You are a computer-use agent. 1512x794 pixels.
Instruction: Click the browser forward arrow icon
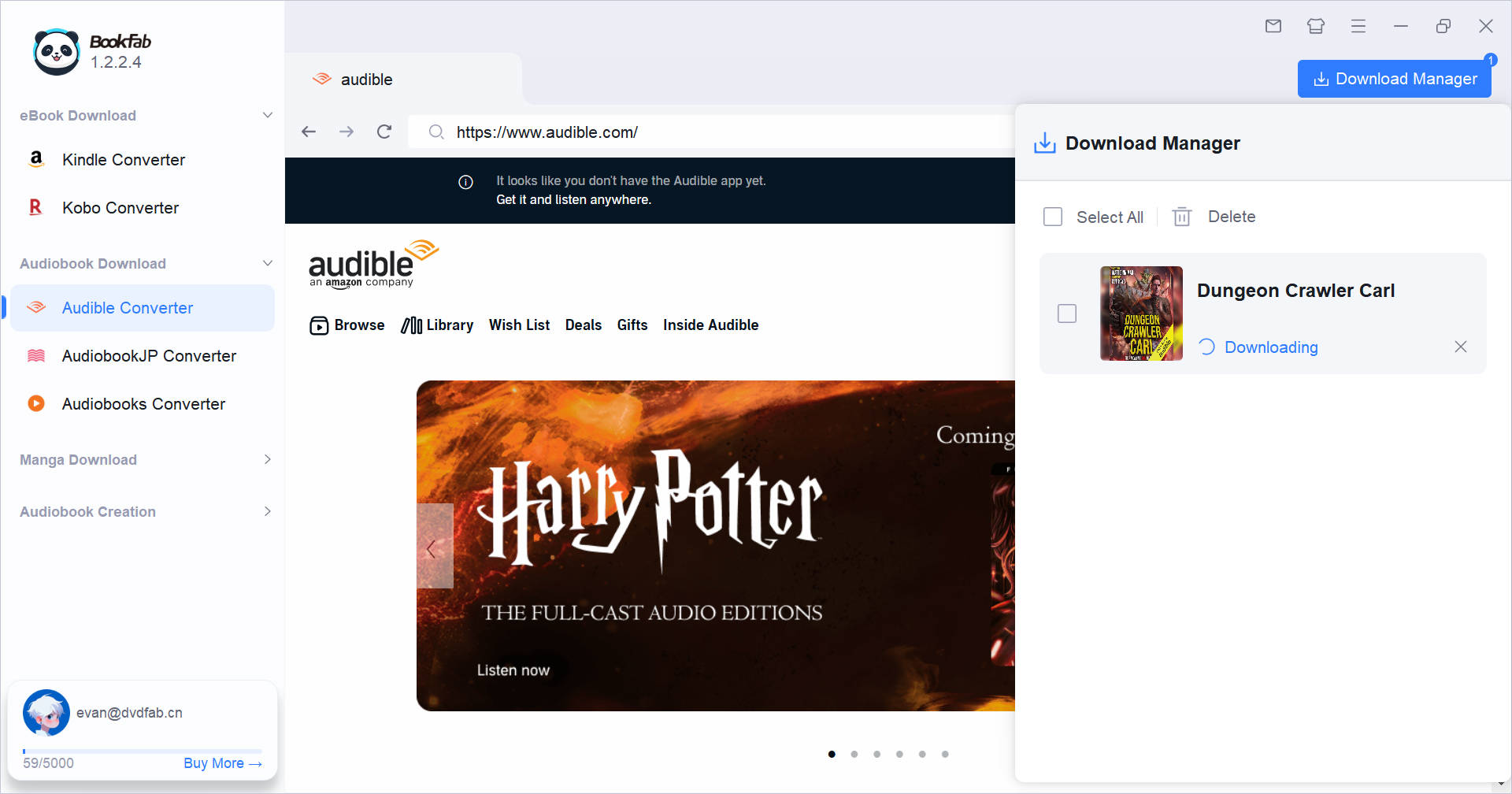point(346,132)
